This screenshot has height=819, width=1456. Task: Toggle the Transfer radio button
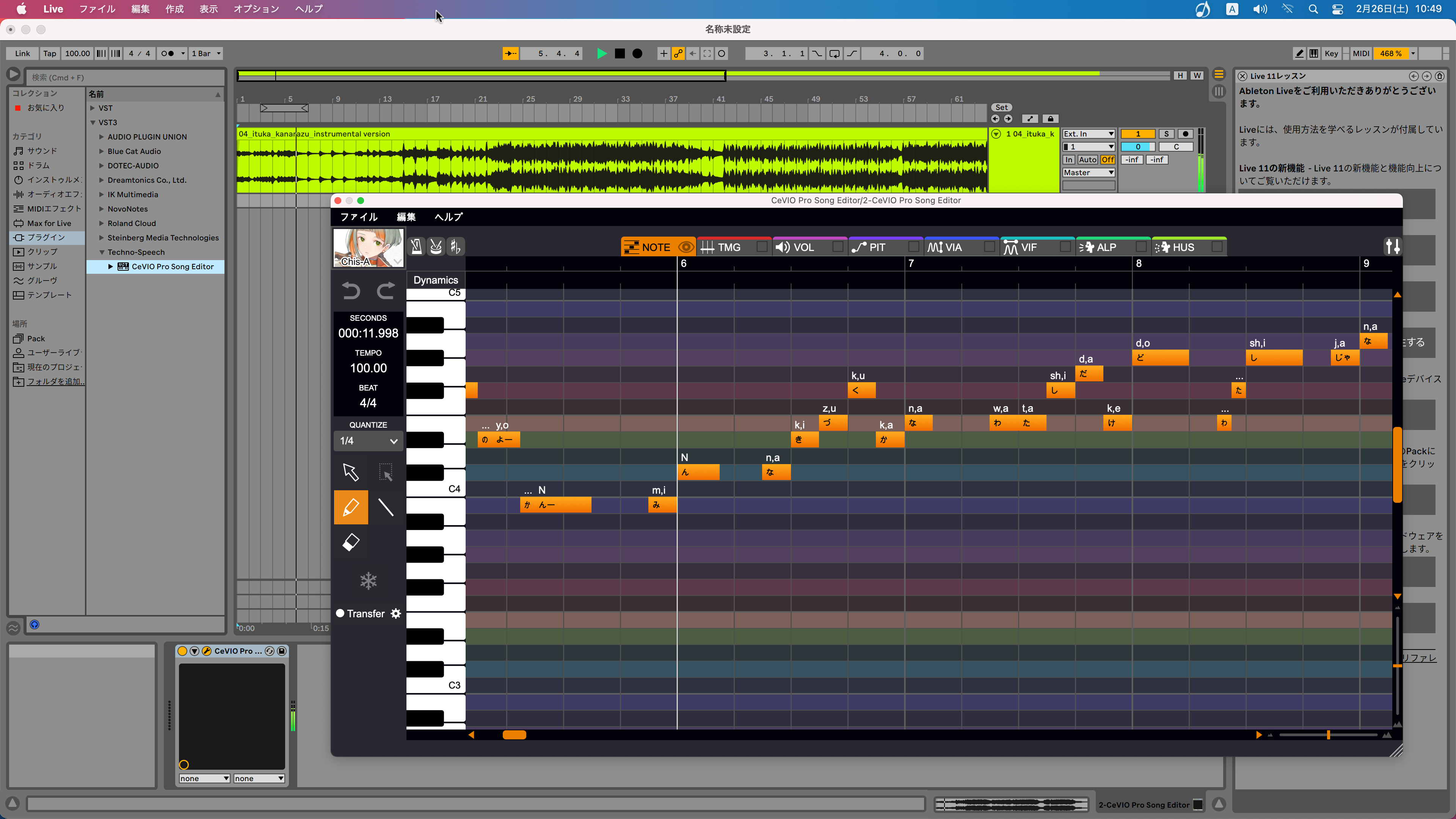(x=340, y=613)
